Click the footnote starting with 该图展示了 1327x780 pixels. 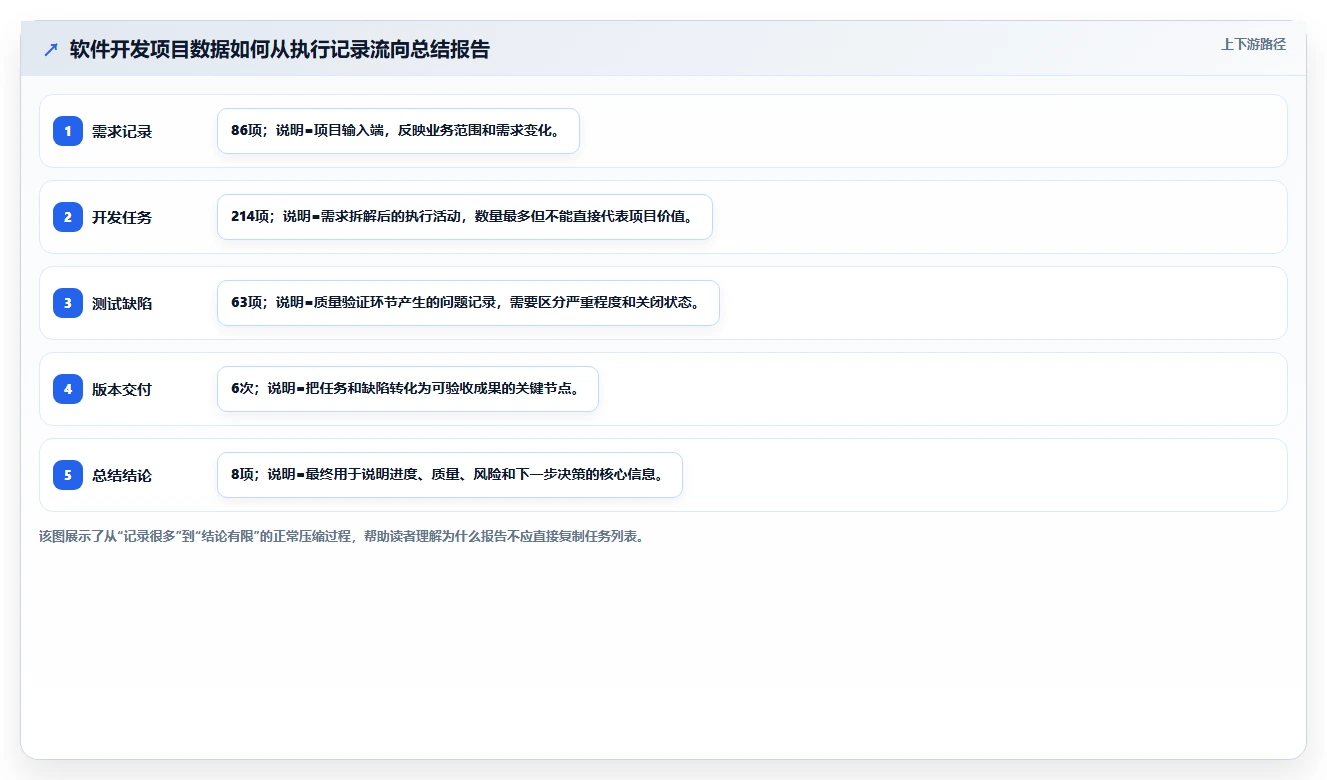[342, 536]
